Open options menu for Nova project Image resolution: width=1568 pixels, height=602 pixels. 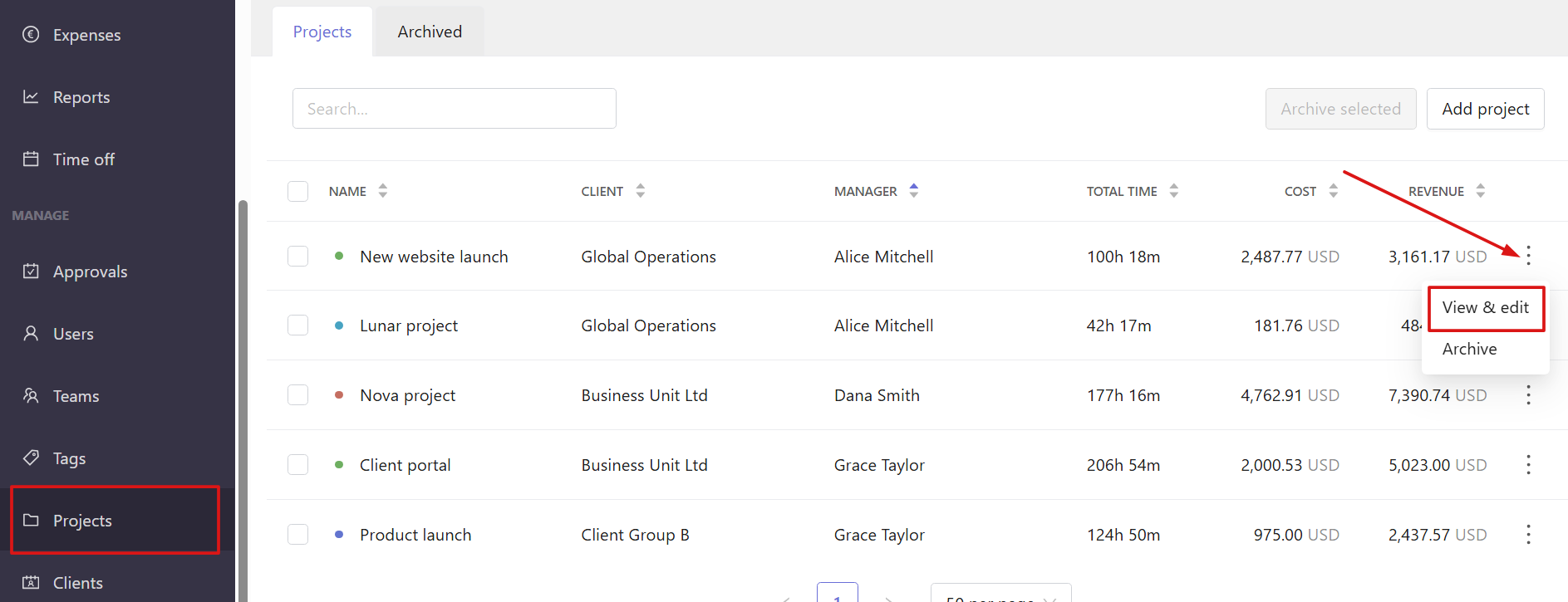[1528, 395]
